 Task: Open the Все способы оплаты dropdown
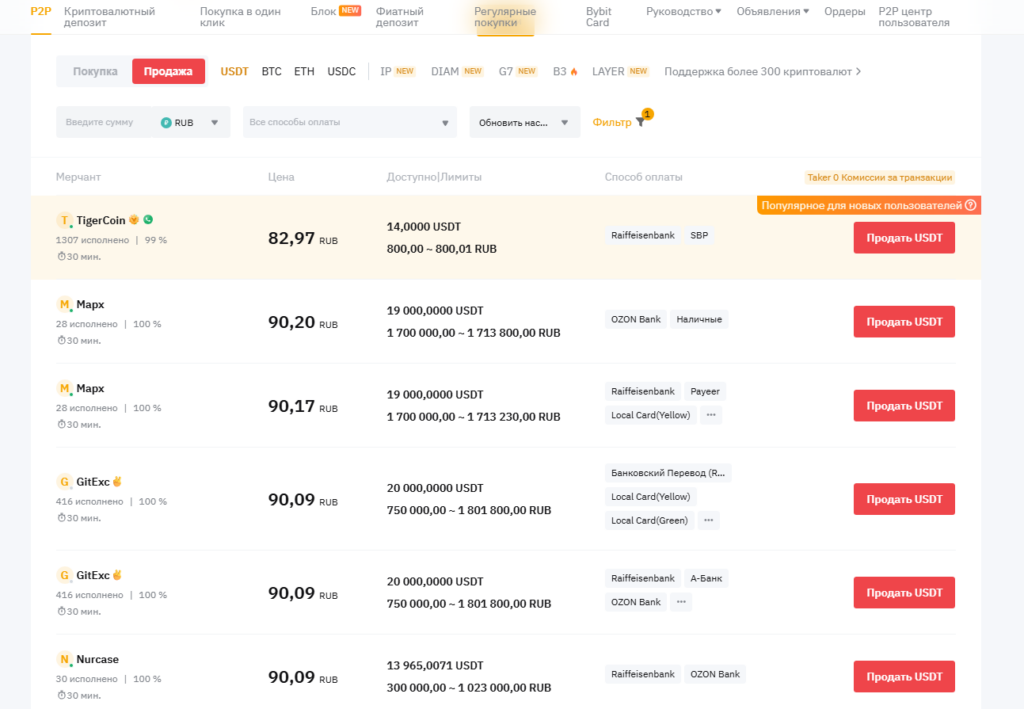349,122
